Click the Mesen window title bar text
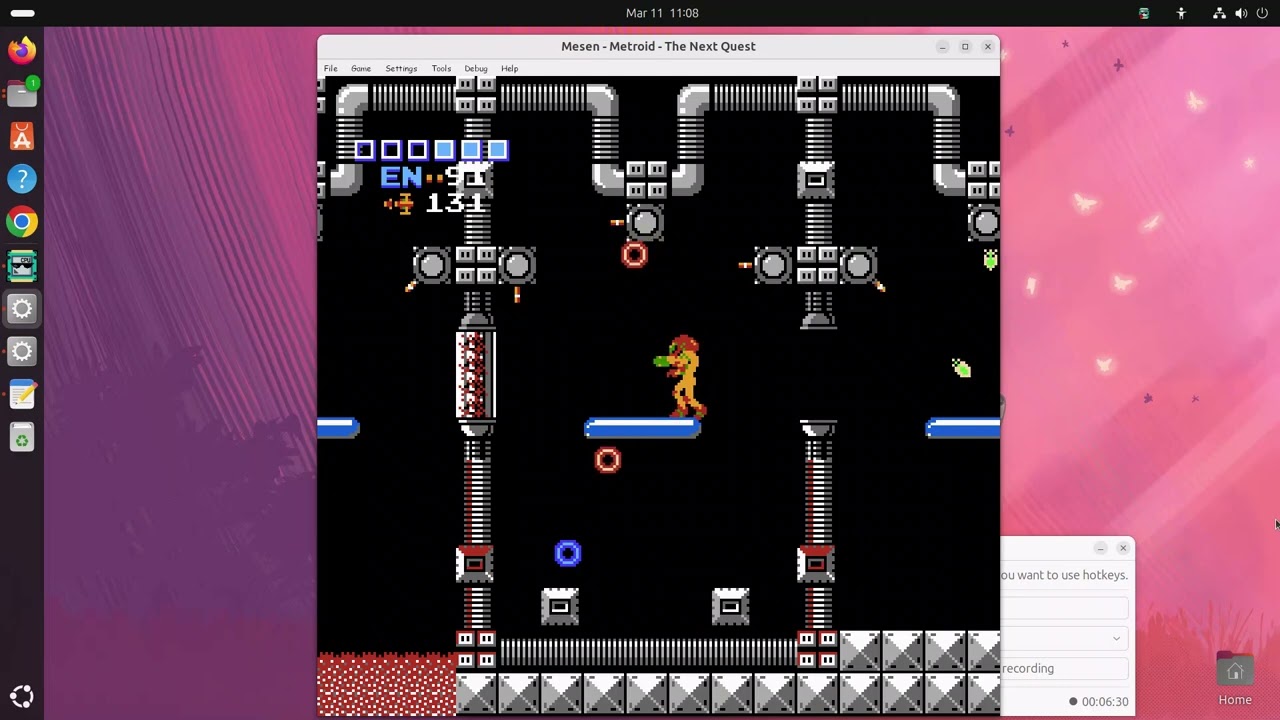Screen dimensions: 1280x720 [x=658, y=46]
